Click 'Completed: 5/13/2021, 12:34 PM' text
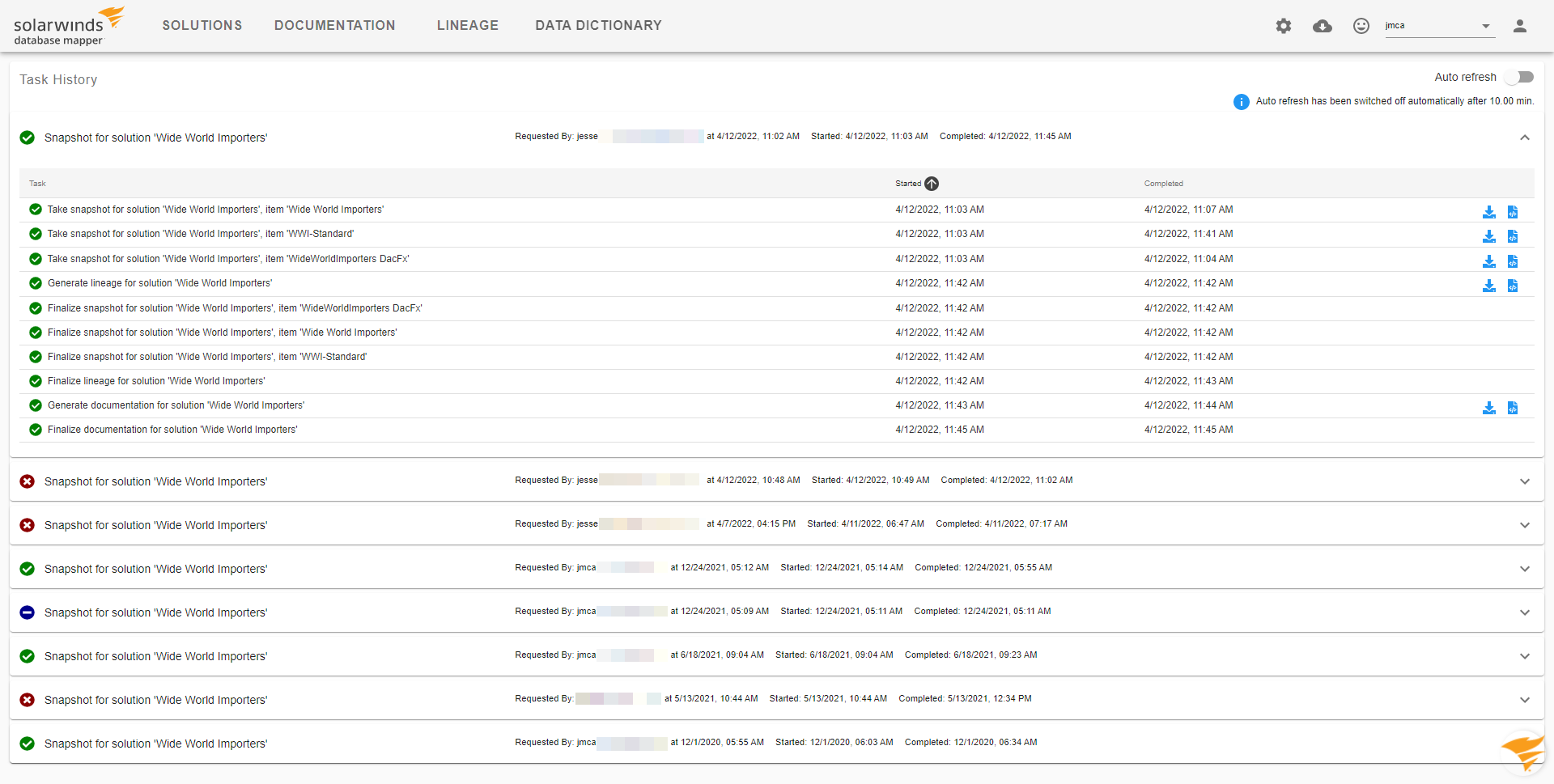 coord(965,698)
